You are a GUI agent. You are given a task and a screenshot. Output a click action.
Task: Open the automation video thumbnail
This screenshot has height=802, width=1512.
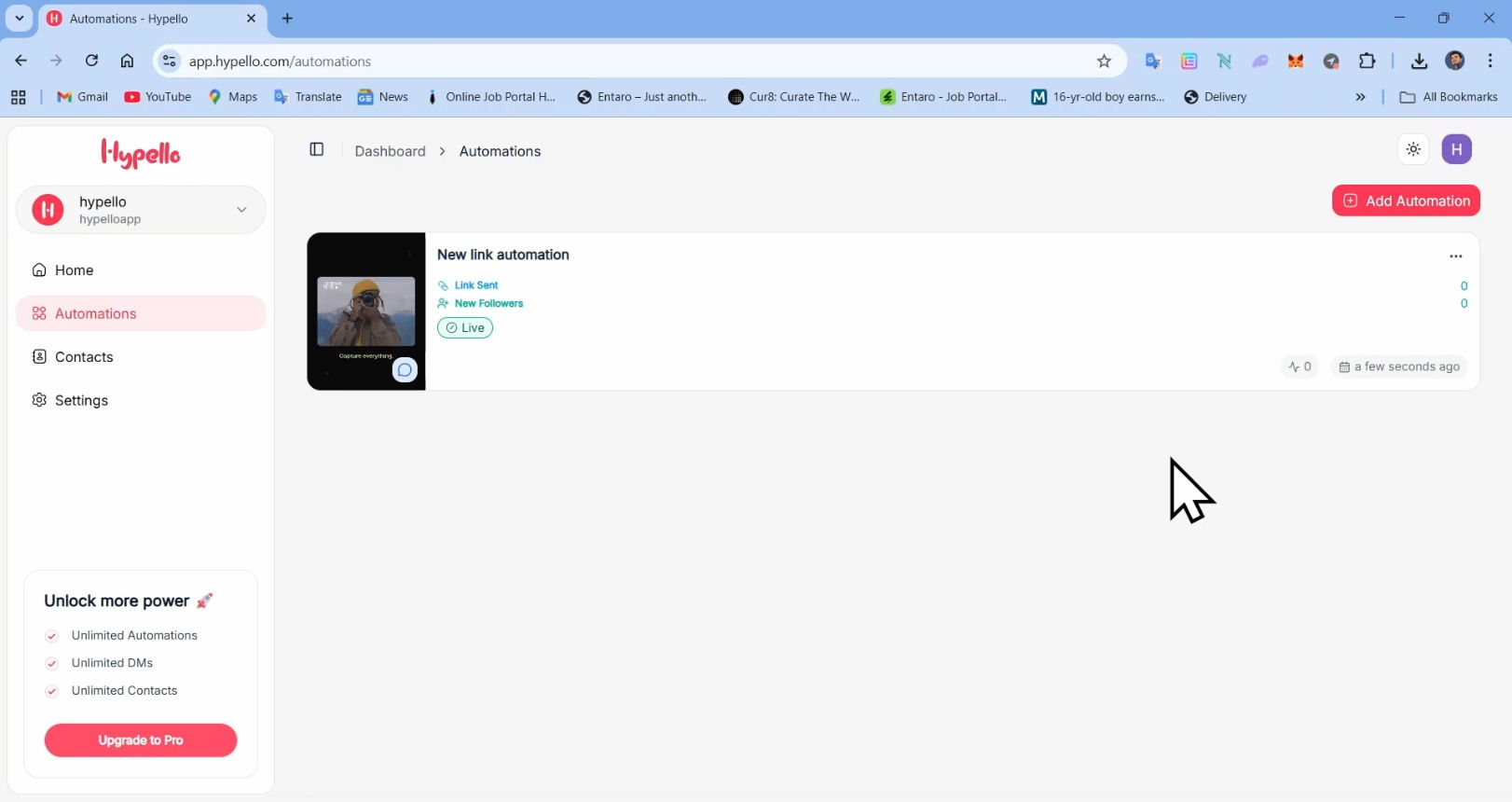point(365,311)
